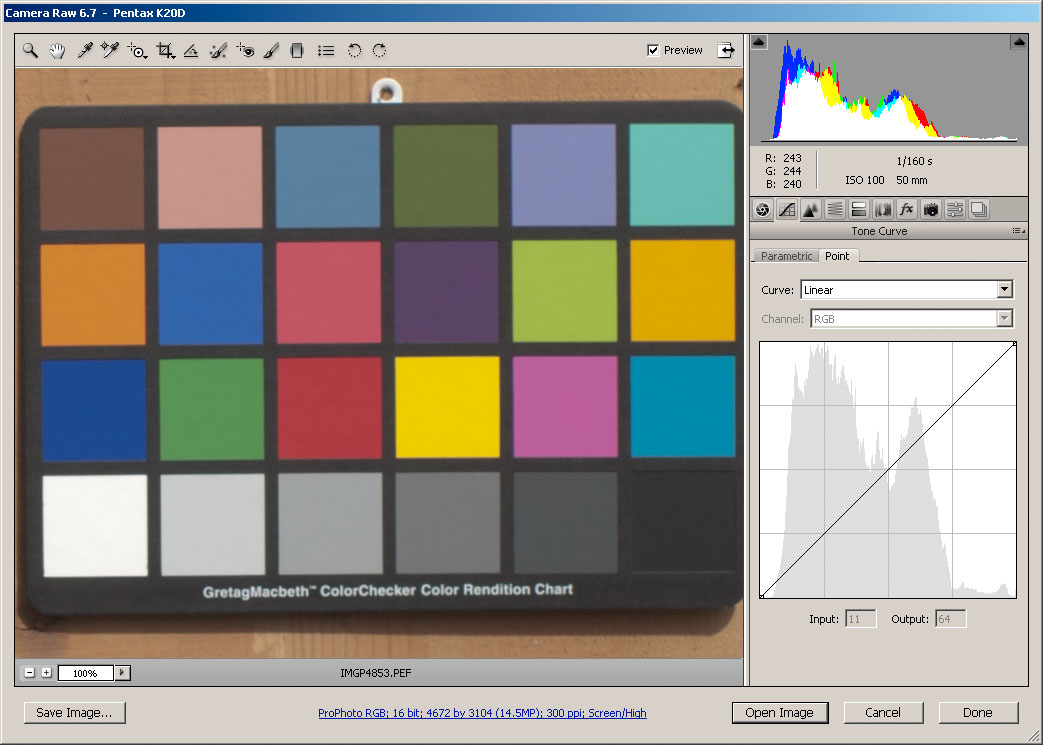Uncheck the Preview checkbox

point(653,51)
